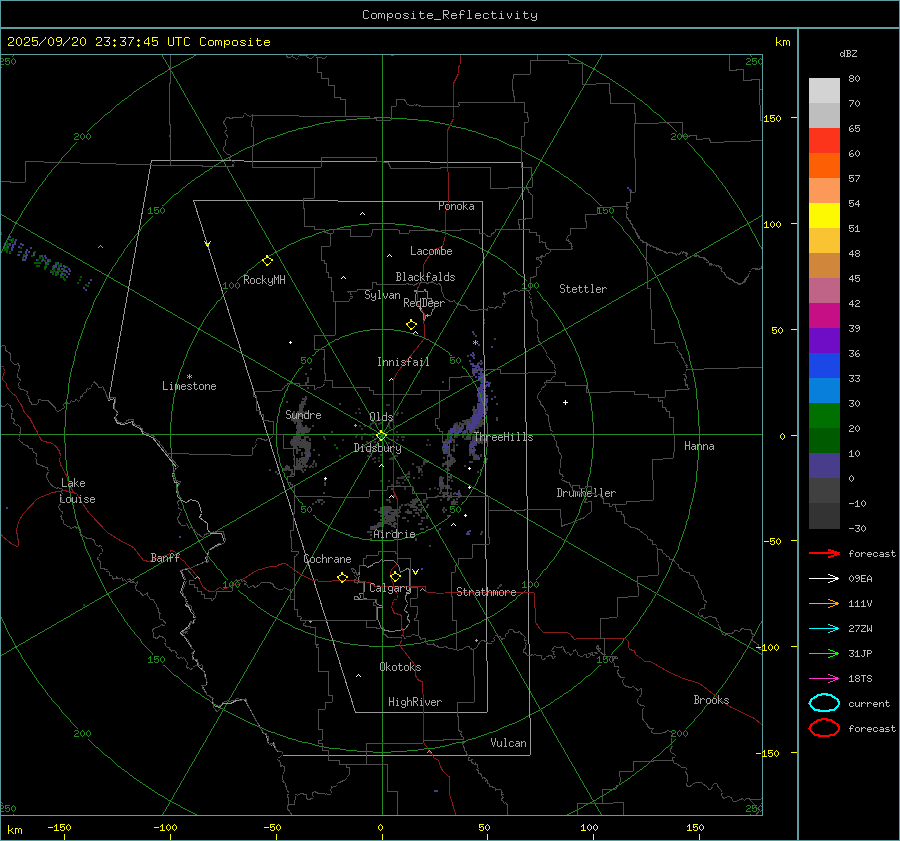Select the red swatch on dBZ scale
Viewport: 900px width, 841px height.
[x=824, y=141]
